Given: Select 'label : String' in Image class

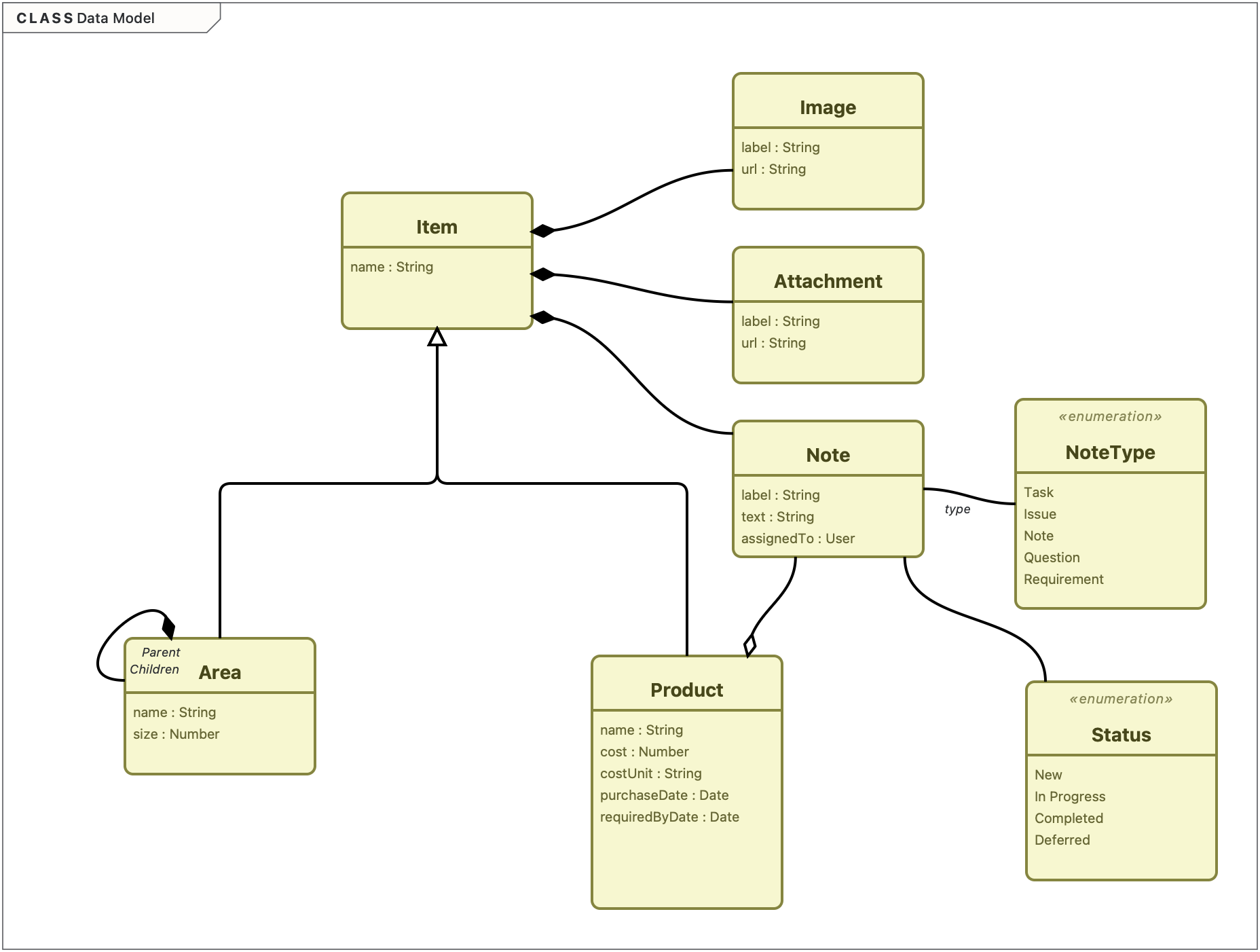Looking at the screenshot, I should click(x=780, y=147).
